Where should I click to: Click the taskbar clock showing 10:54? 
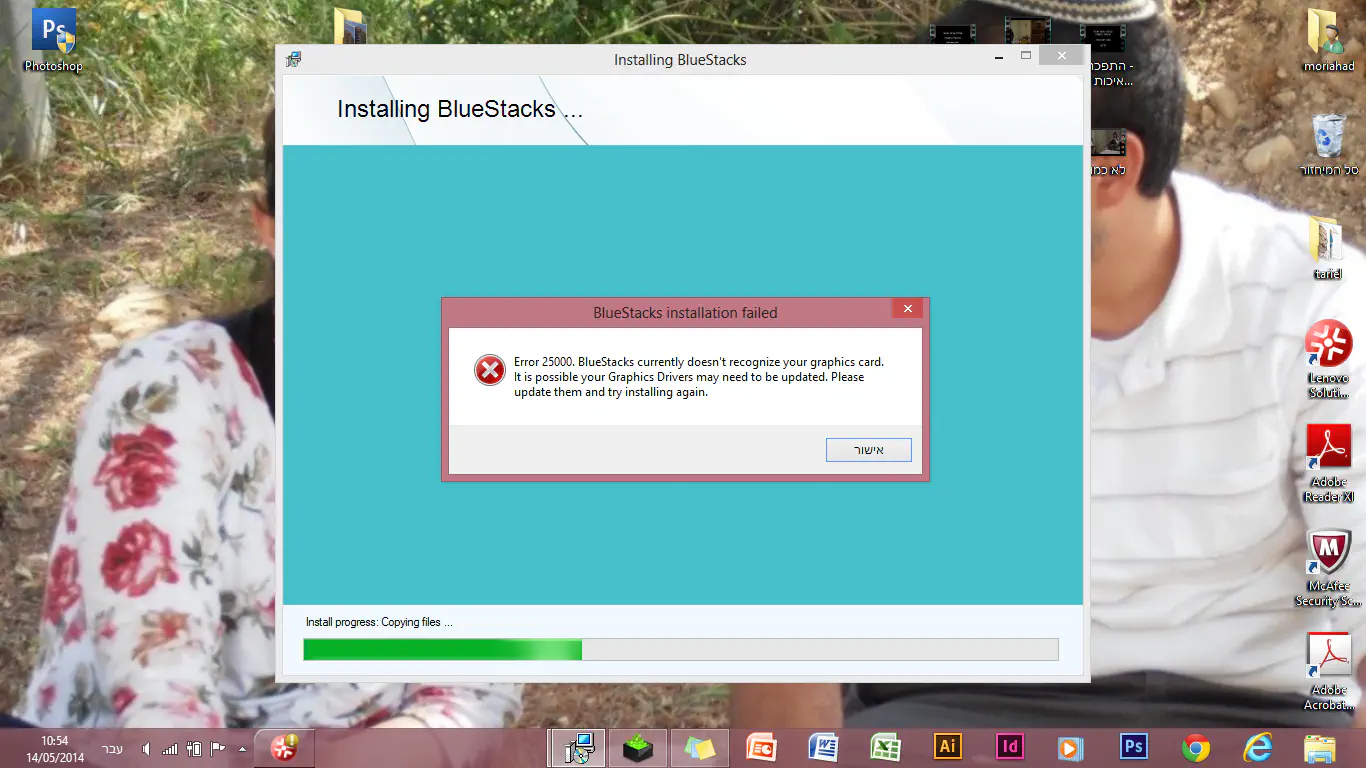(55, 748)
